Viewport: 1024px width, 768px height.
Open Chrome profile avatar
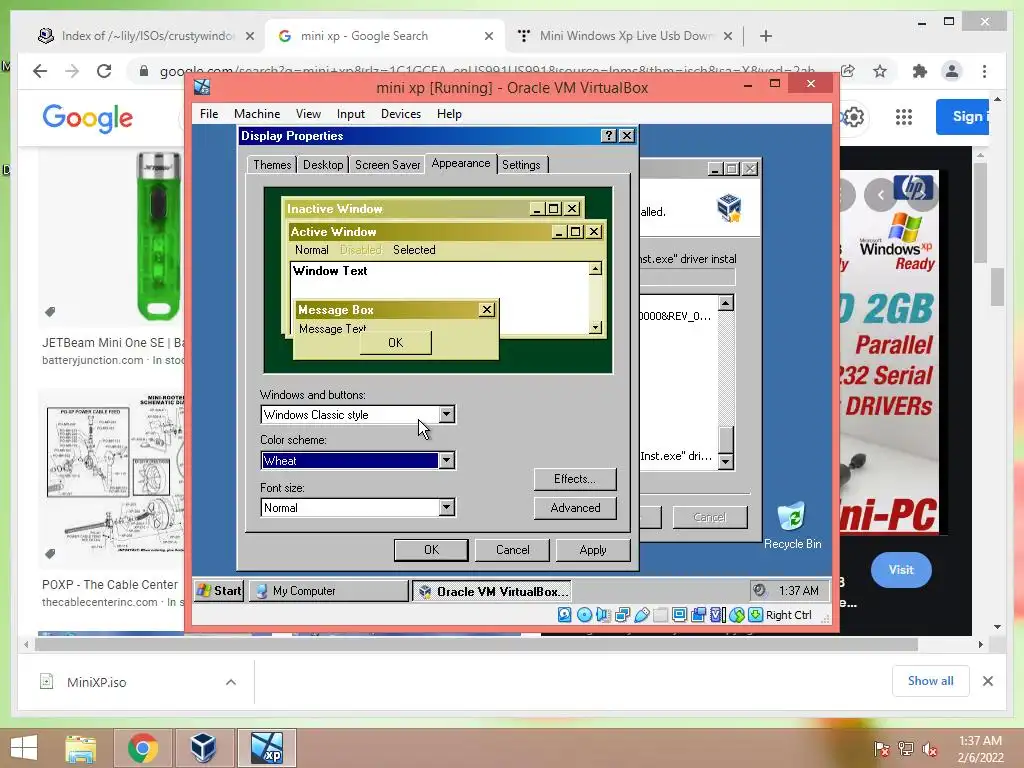tap(952, 71)
